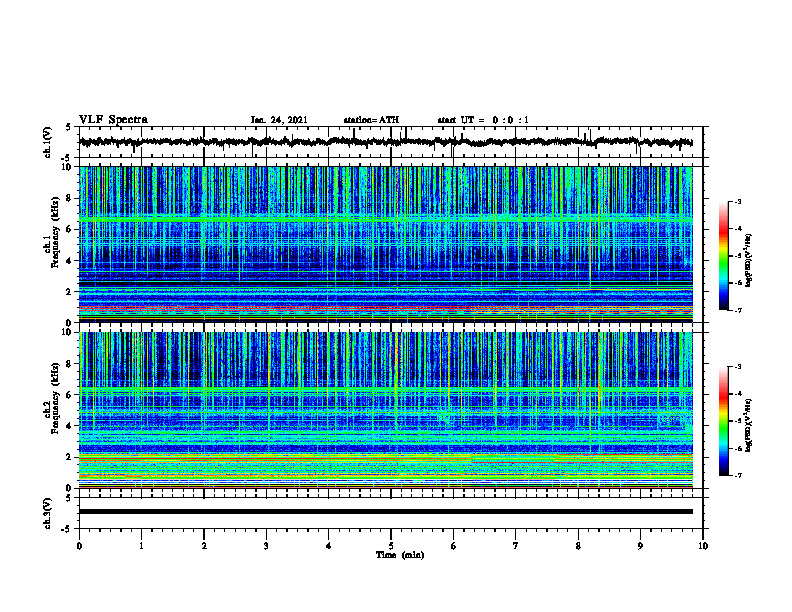Click the time axis tick label "0"
Image resolution: width=792 pixels, height=612 pixels.
click(79, 546)
